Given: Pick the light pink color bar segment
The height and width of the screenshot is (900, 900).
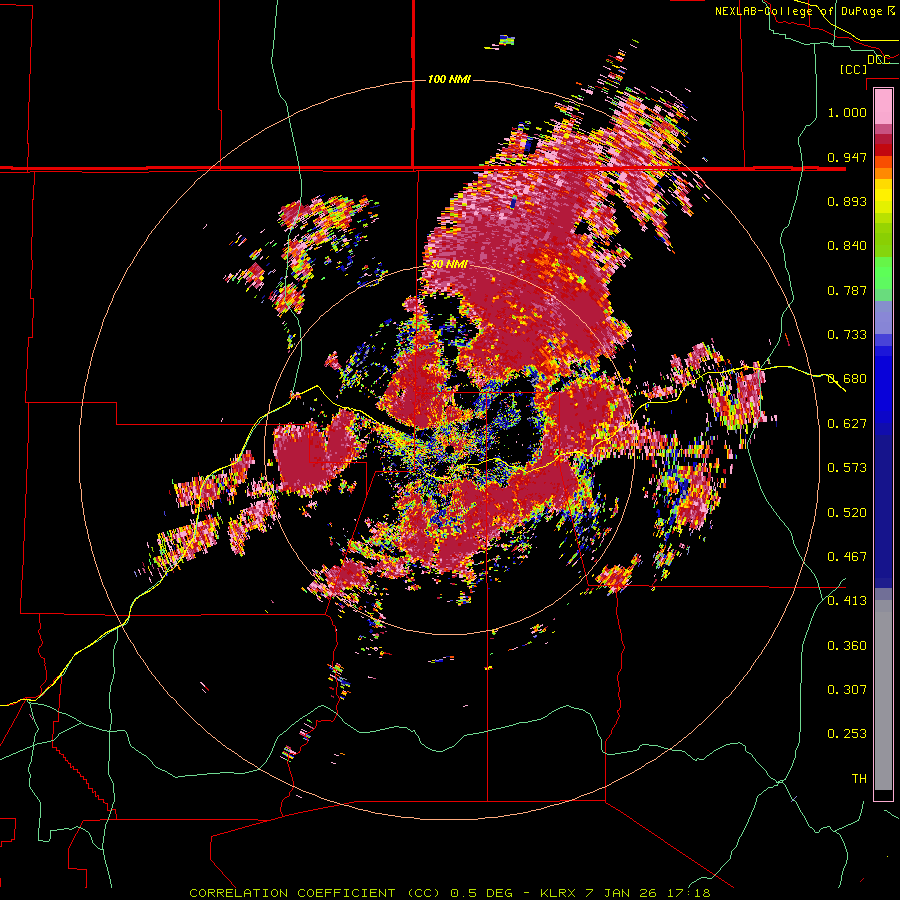Looking at the screenshot, I should [x=883, y=106].
